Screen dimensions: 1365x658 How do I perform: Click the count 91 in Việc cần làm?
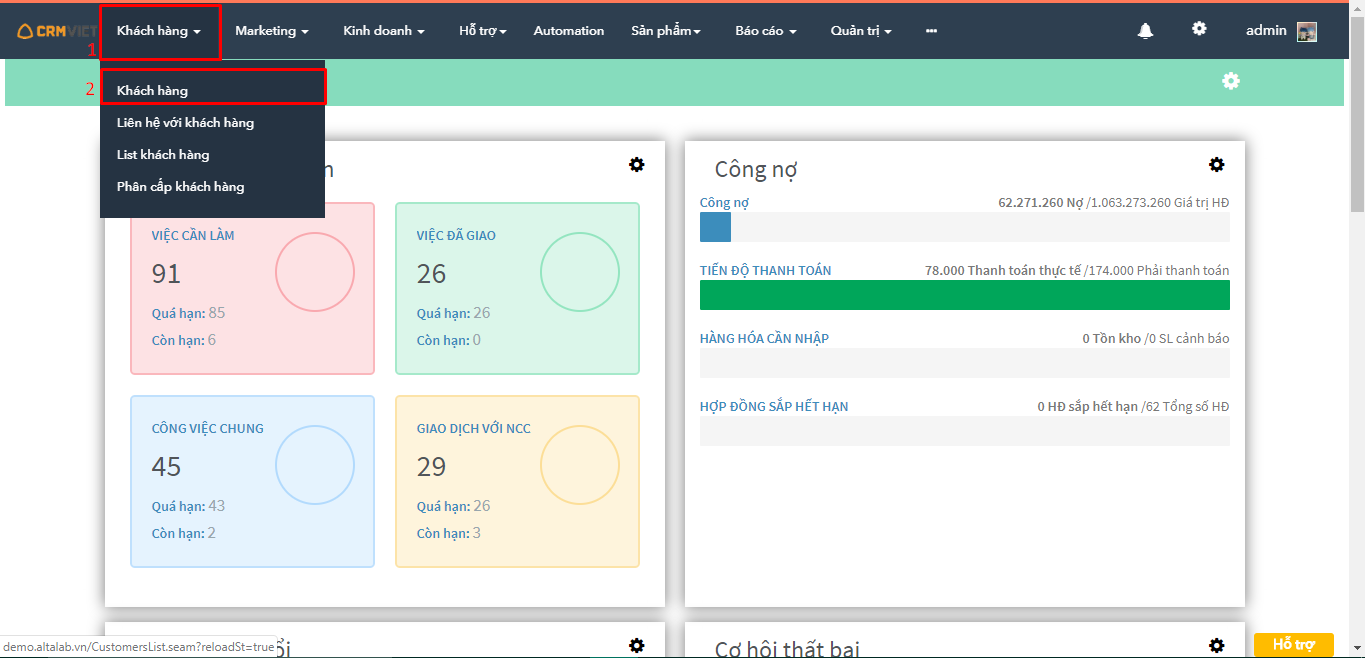[x=166, y=274]
